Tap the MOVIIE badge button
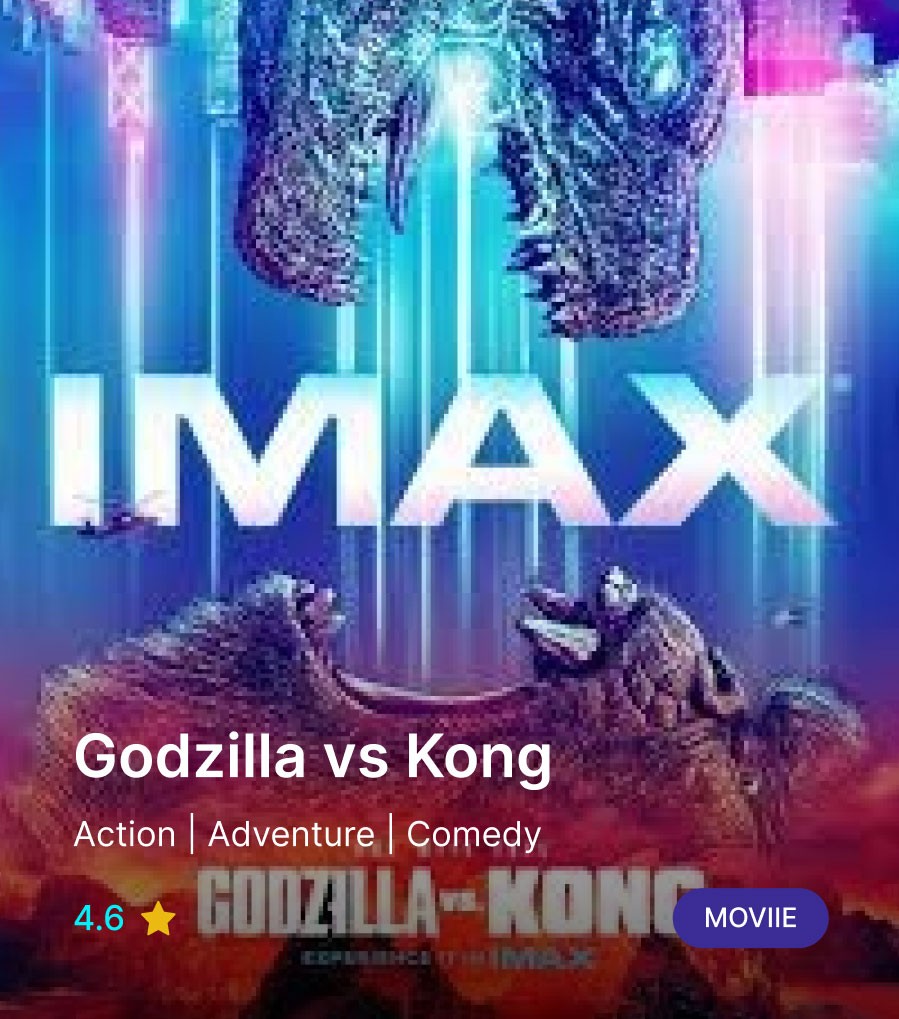Screen dimensions: 899x1019 click(x=750, y=918)
